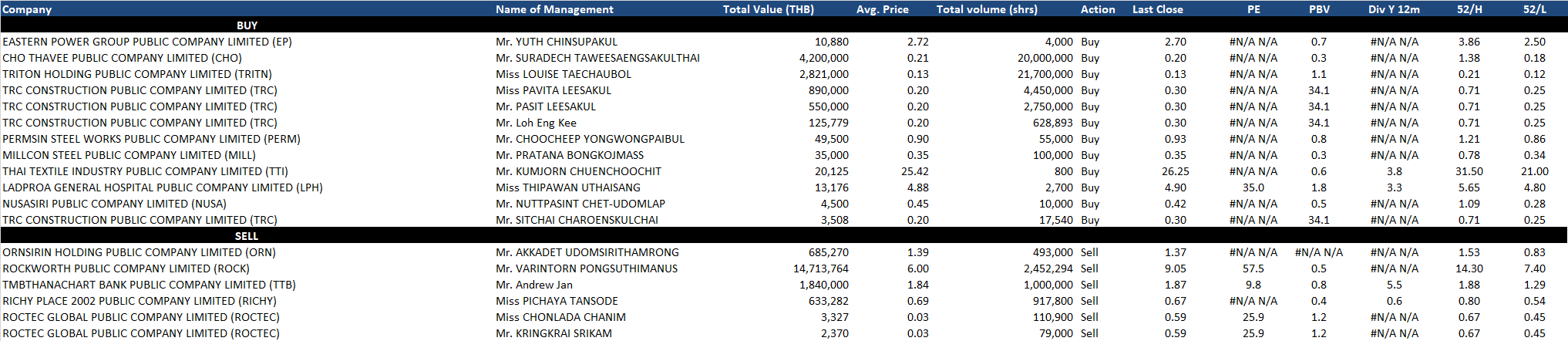Select the TMBThanachart Bank (TTB) company cell
The height and width of the screenshot is (341, 1568).
(x=149, y=285)
